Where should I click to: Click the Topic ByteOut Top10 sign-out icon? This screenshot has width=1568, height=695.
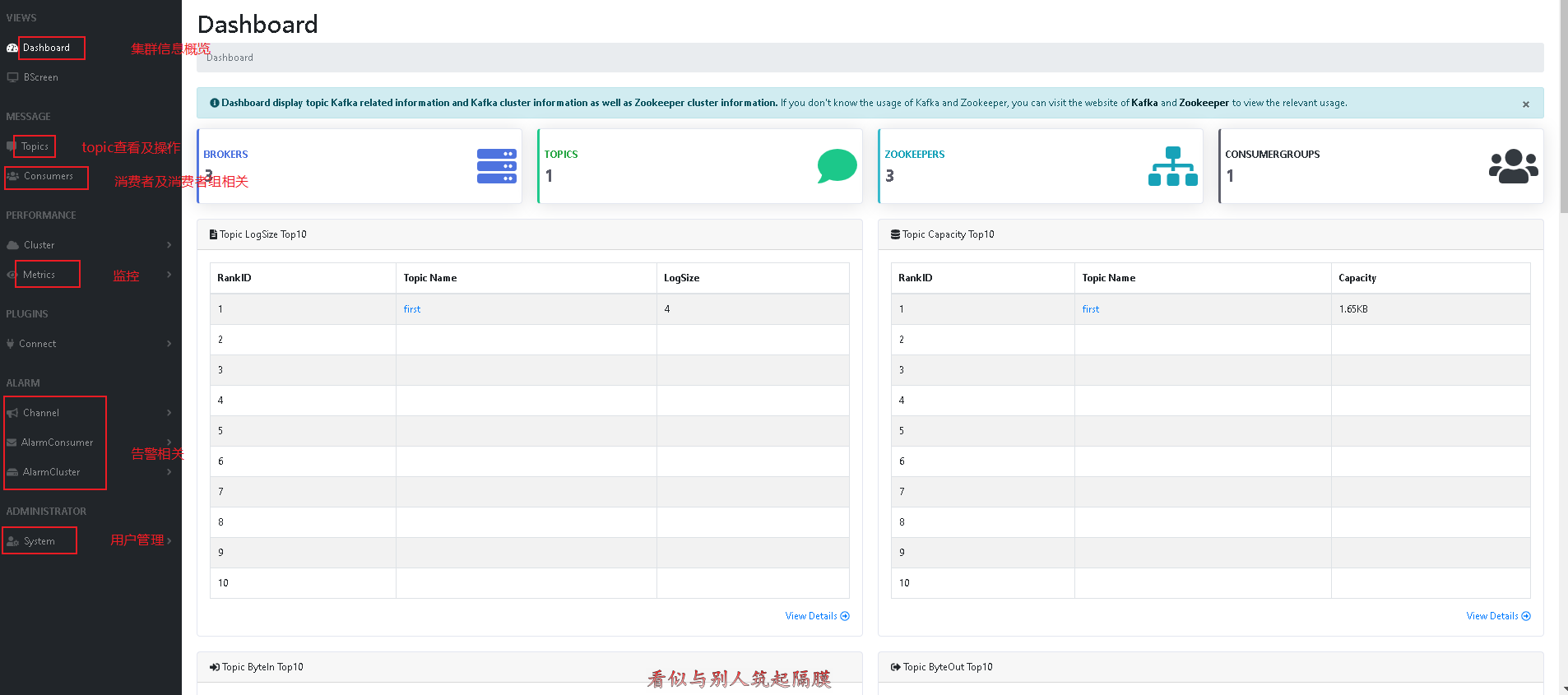pyautogui.click(x=896, y=667)
